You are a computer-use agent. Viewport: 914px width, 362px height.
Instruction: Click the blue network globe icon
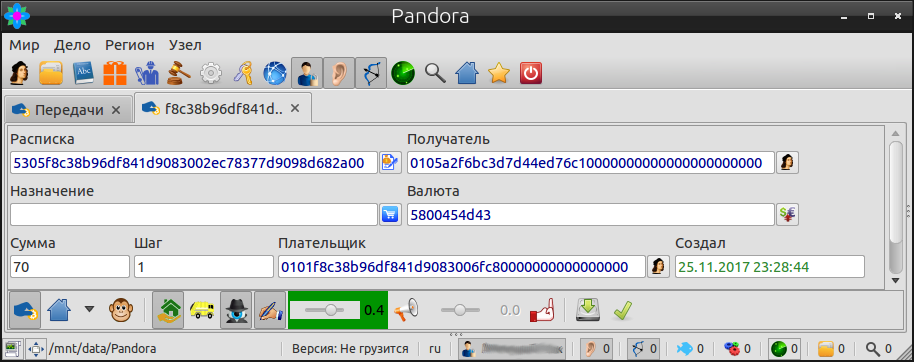click(x=275, y=73)
